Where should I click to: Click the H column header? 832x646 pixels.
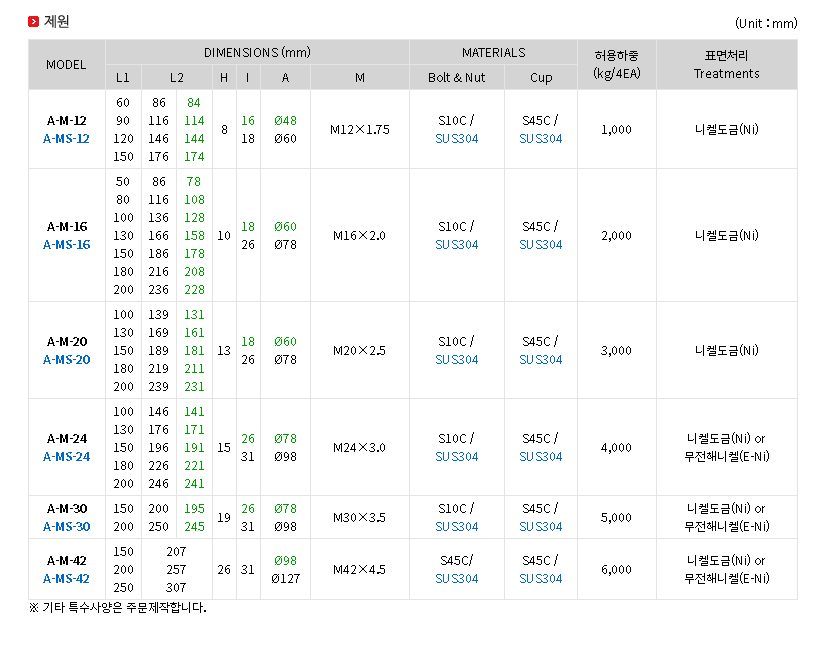(x=224, y=77)
